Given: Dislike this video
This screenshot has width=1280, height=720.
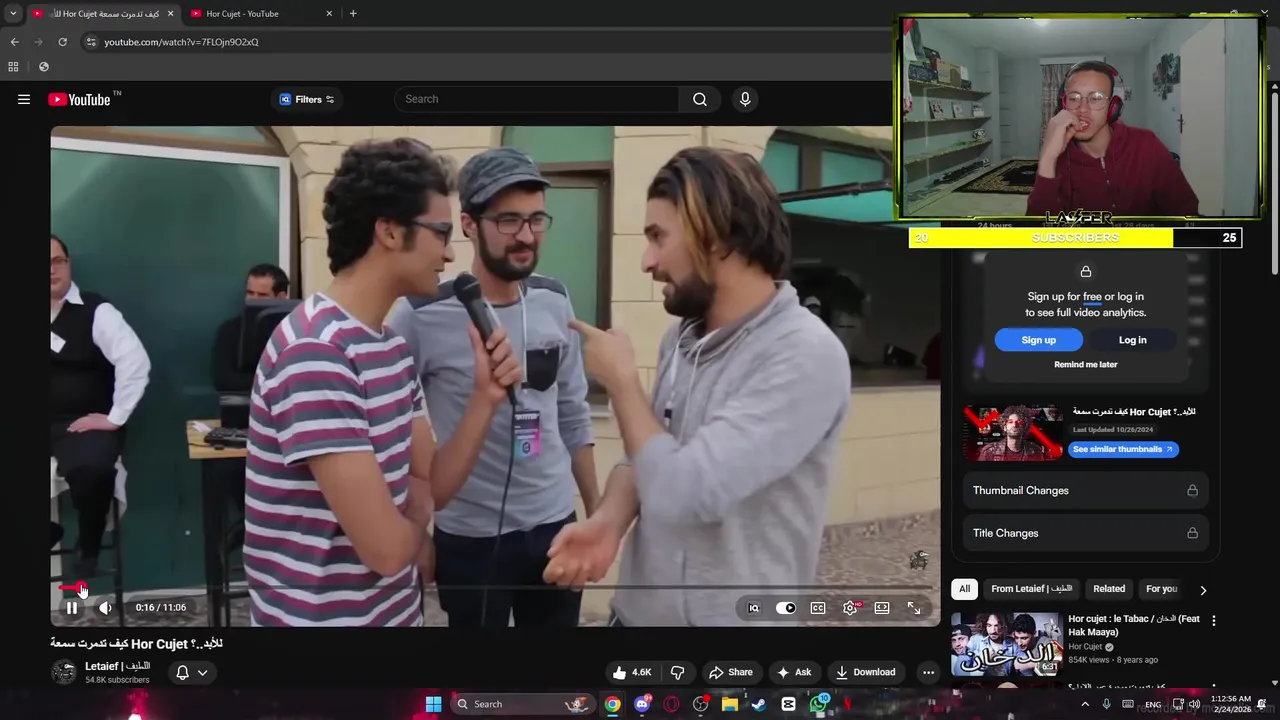Looking at the screenshot, I should 677,672.
